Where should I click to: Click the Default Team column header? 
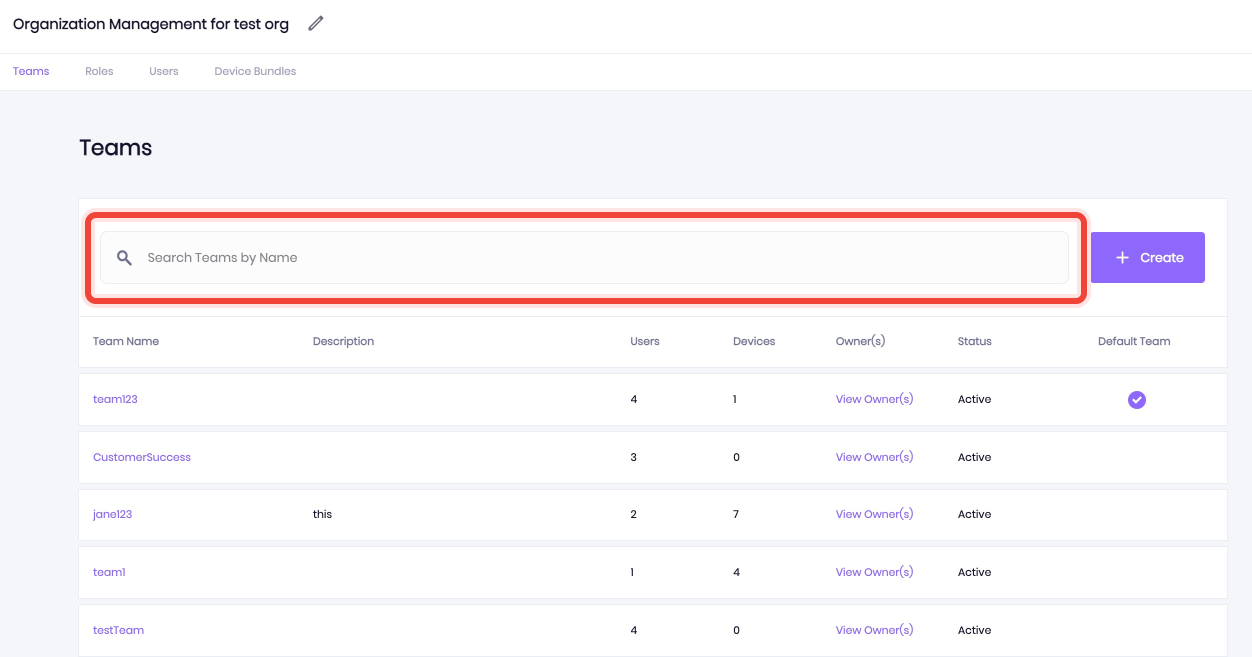(x=1134, y=341)
